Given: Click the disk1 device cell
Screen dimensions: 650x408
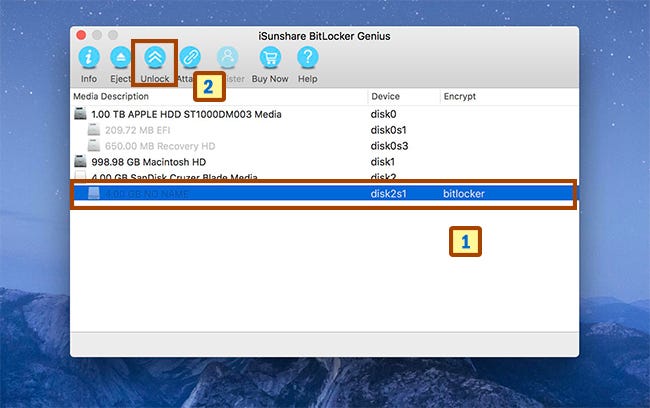Looking at the screenshot, I should point(383,162).
